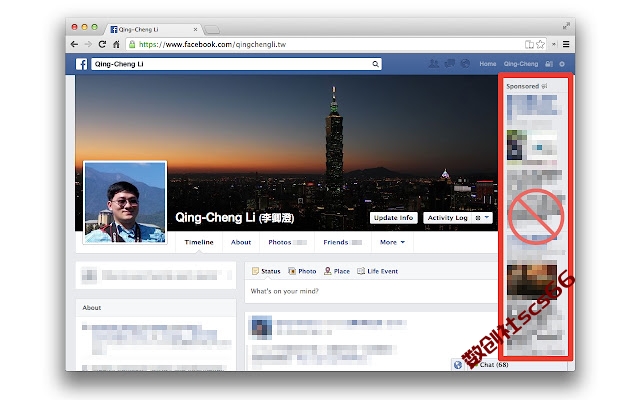Screen dimensions: 640x400
Task: Open the account settings gear icon
Action: point(562,64)
